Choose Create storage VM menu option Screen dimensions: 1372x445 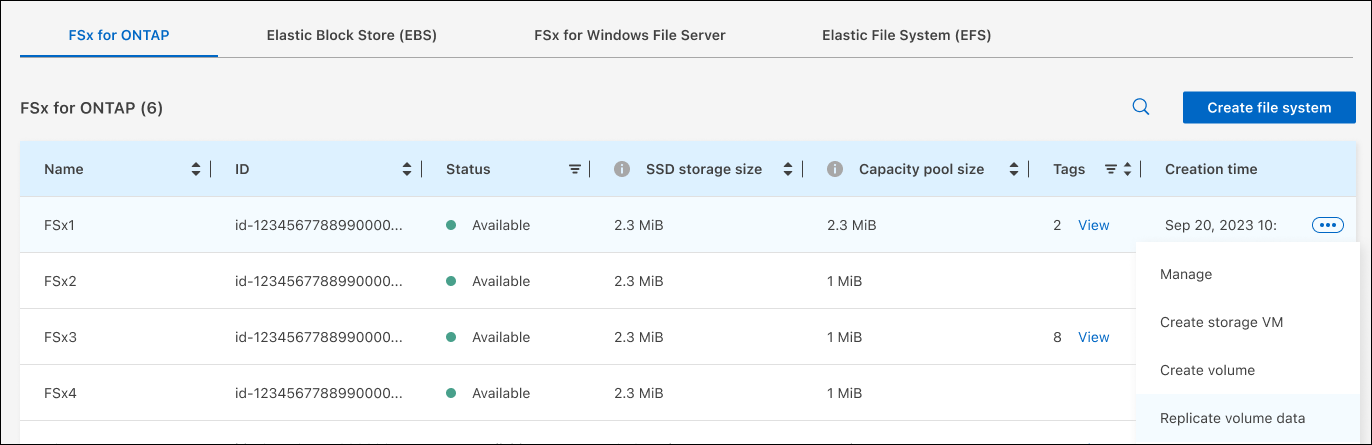tap(1221, 322)
